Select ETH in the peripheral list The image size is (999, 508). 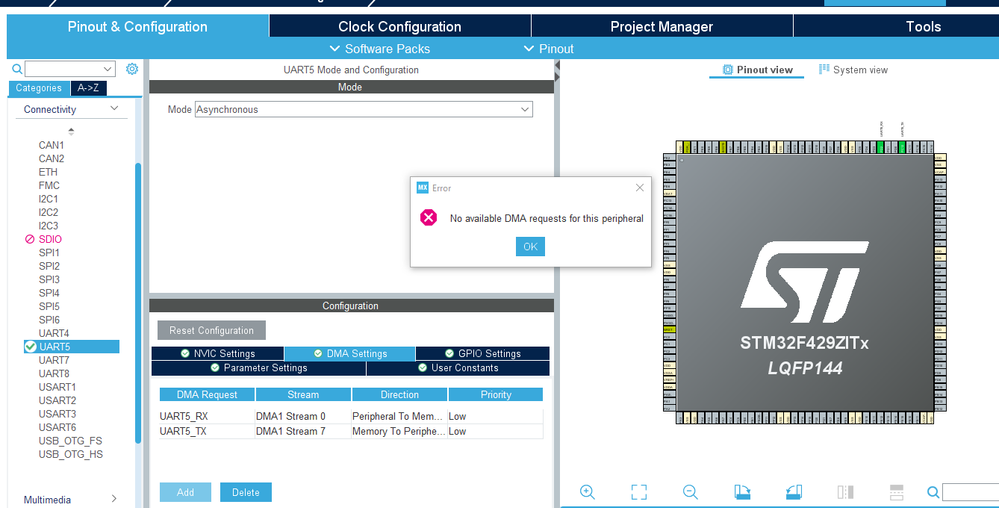[48, 172]
